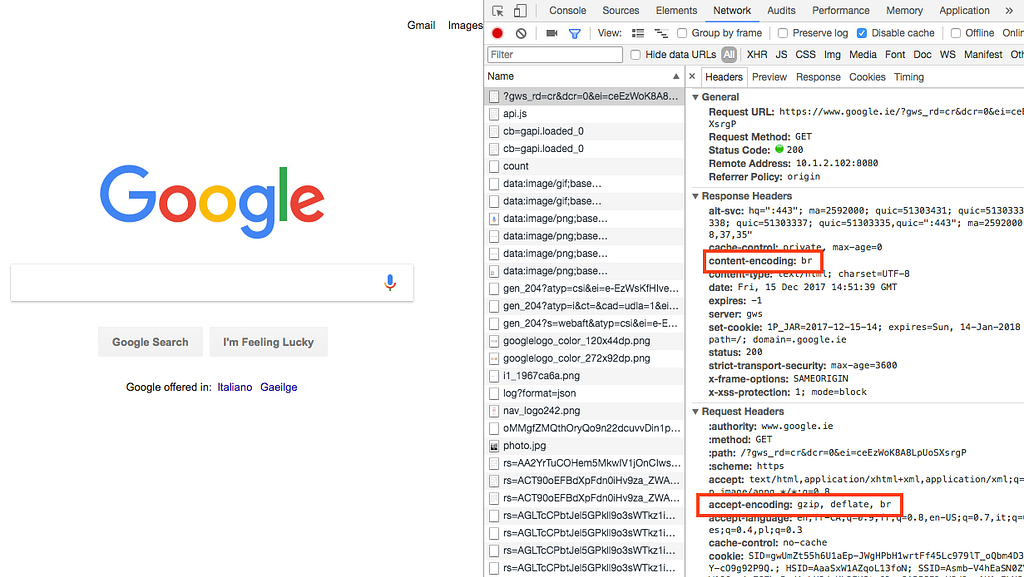The width and height of the screenshot is (1024, 577).
Task: Filter requests by XHR
Action: coord(757,55)
